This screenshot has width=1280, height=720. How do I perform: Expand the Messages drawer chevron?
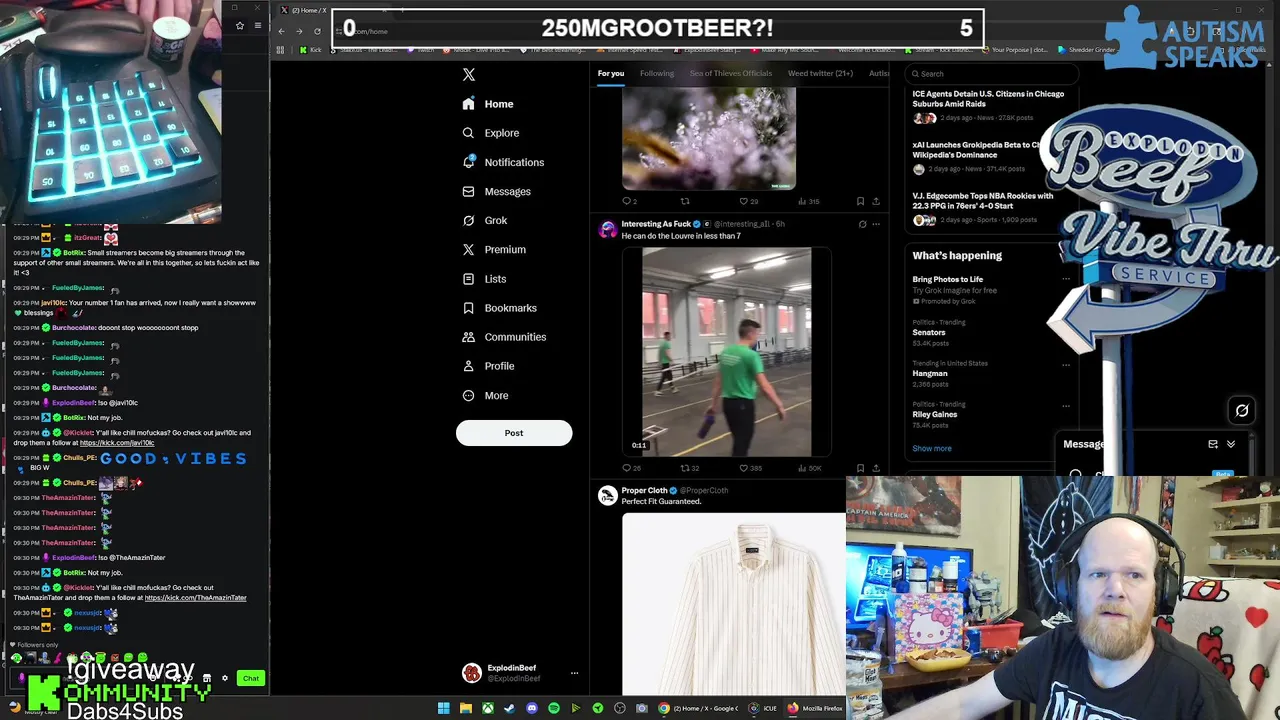[x=1231, y=444]
